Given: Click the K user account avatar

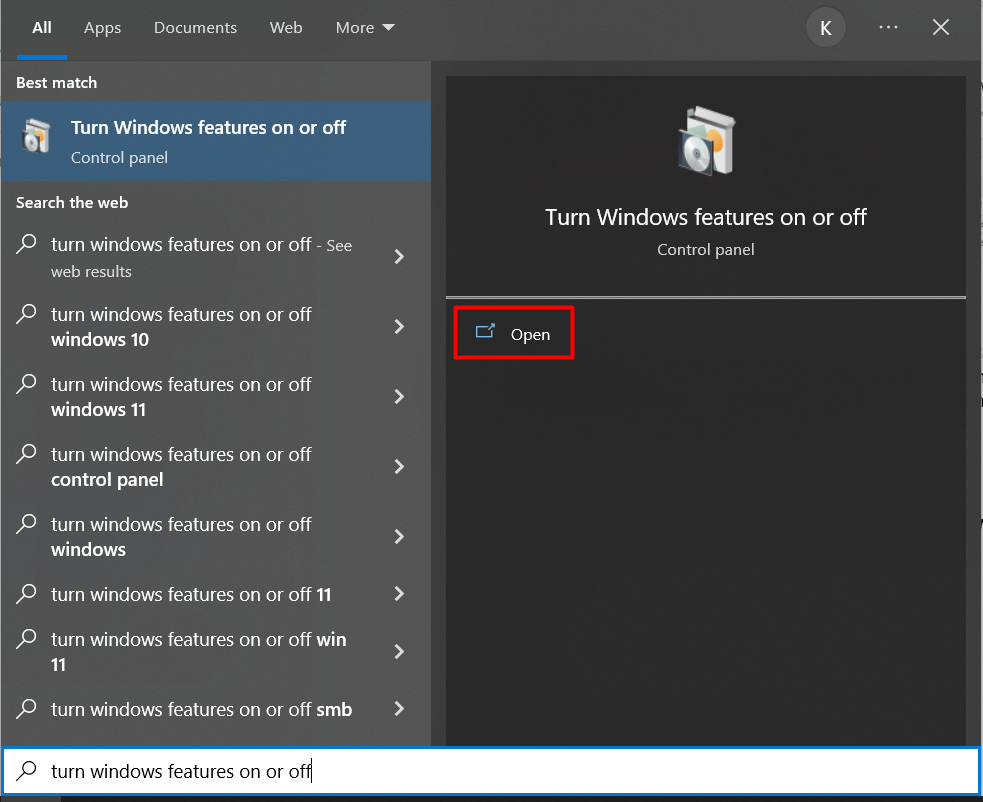Looking at the screenshot, I should (826, 28).
